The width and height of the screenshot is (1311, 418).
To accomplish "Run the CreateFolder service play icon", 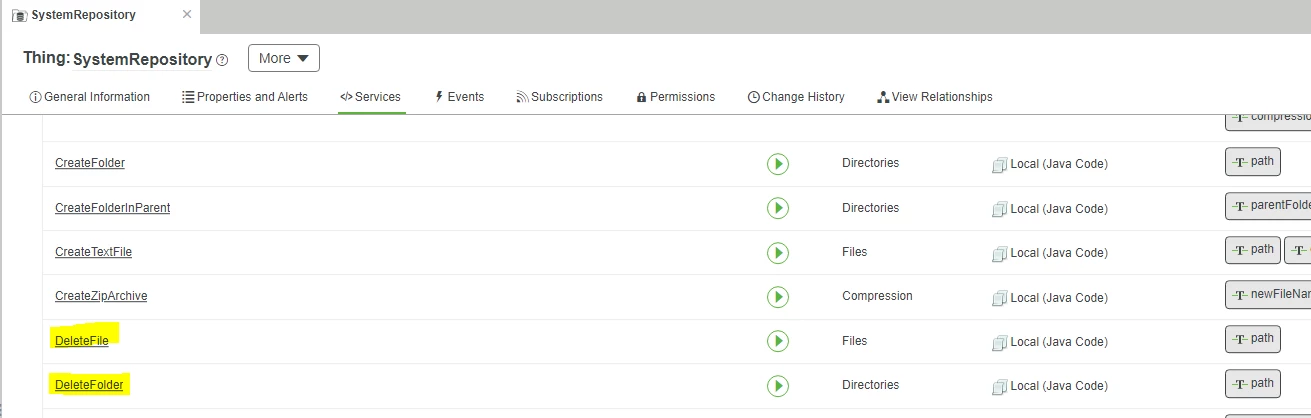I will coord(778,164).
